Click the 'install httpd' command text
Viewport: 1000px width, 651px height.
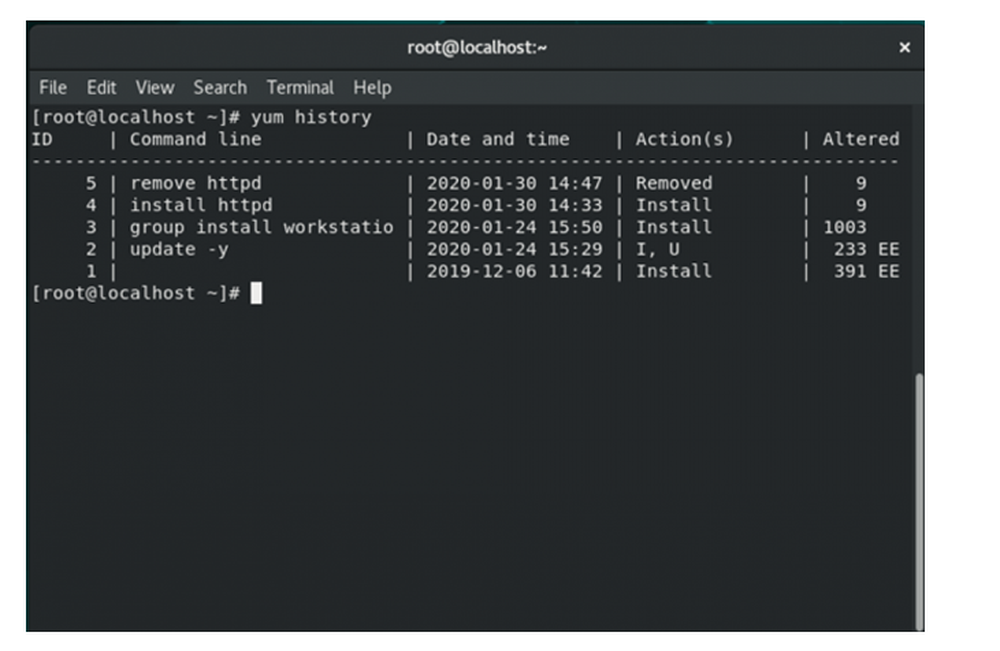coord(202,205)
